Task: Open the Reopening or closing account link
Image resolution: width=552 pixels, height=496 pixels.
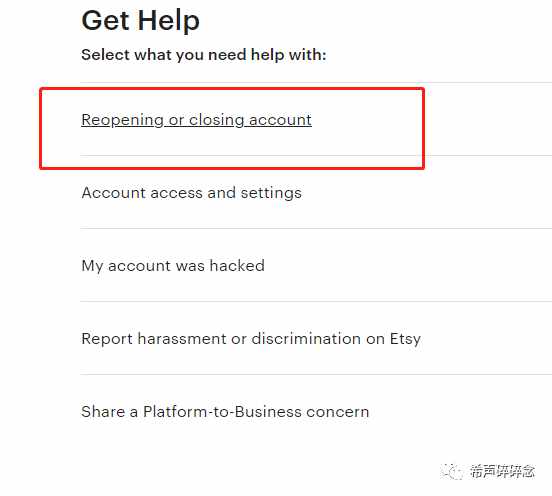Action: [x=196, y=120]
